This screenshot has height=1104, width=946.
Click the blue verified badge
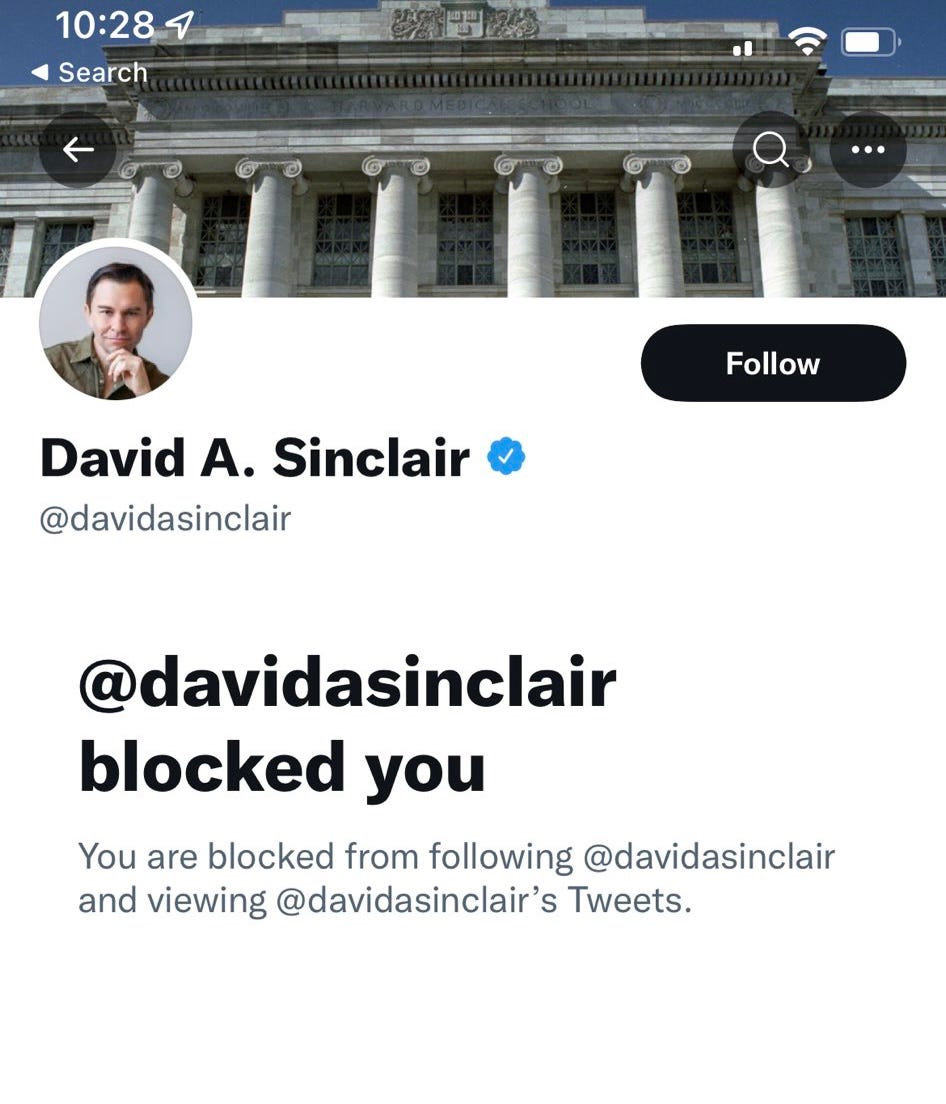(x=506, y=456)
